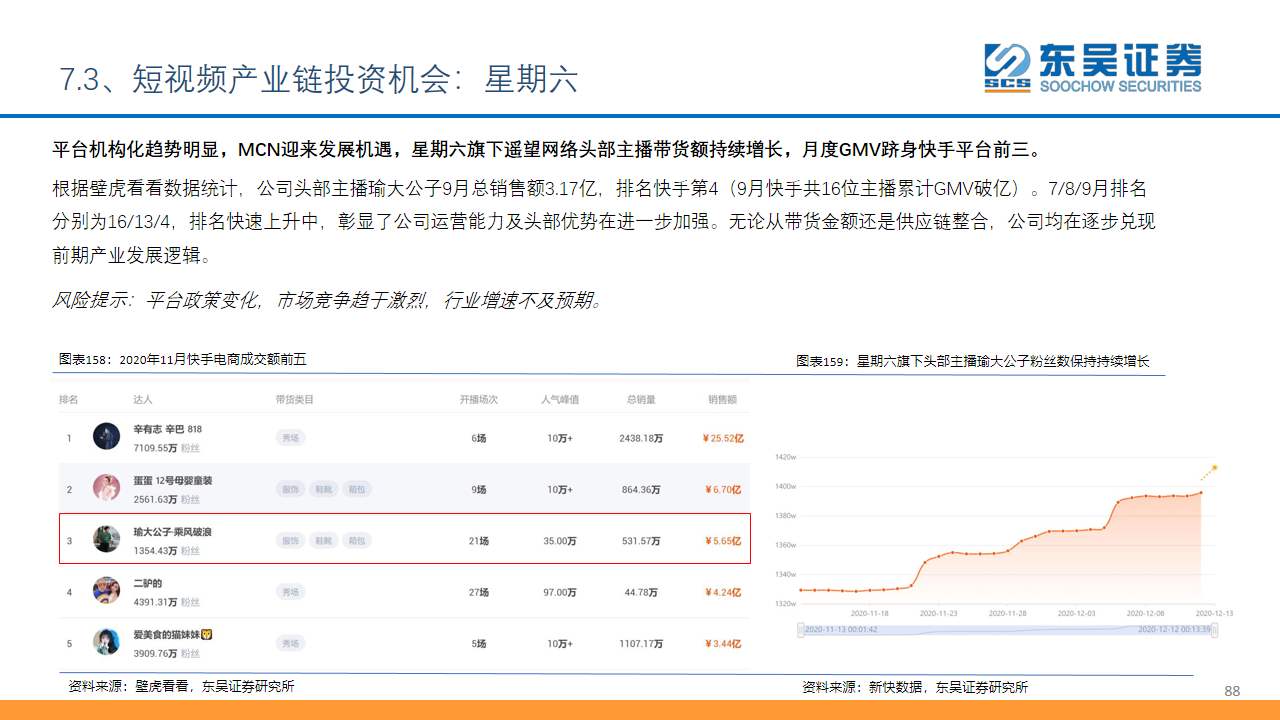Image resolution: width=1280 pixels, height=720 pixels.
Task: Click the lion emoji after 爱美食的猫妹妹
Action: point(207,635)
